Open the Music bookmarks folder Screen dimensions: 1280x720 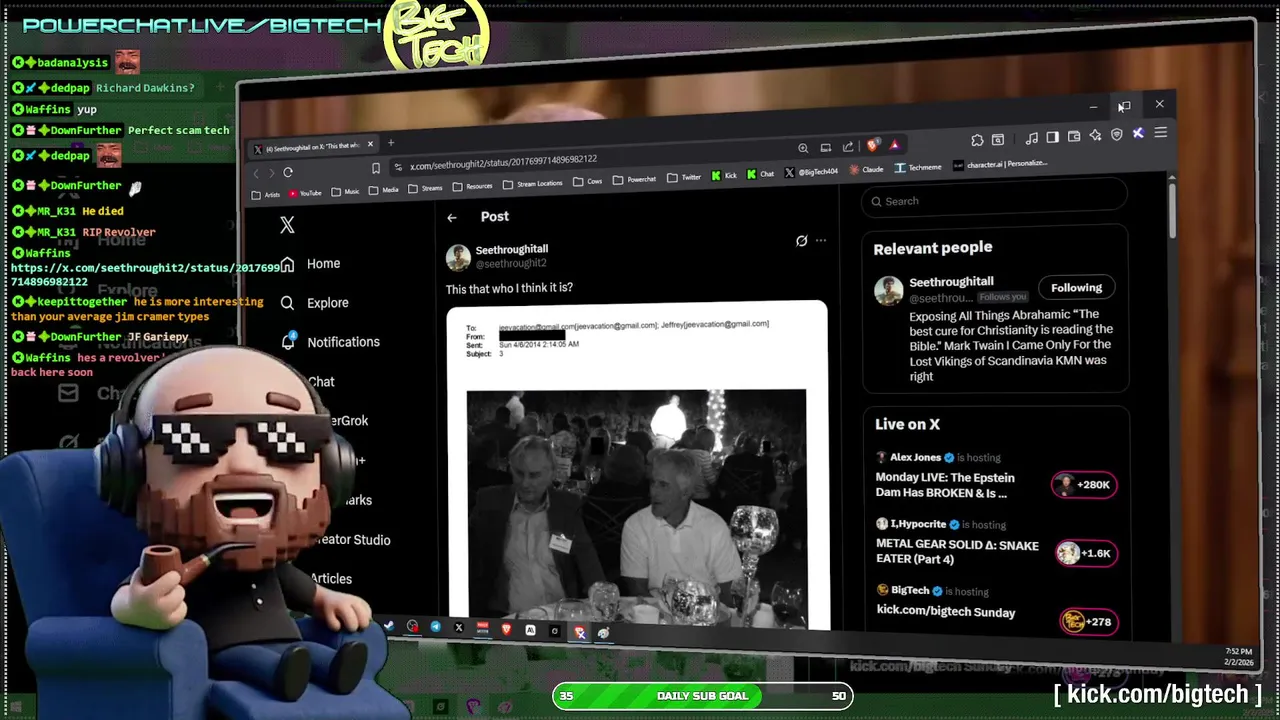click(345, 191)
